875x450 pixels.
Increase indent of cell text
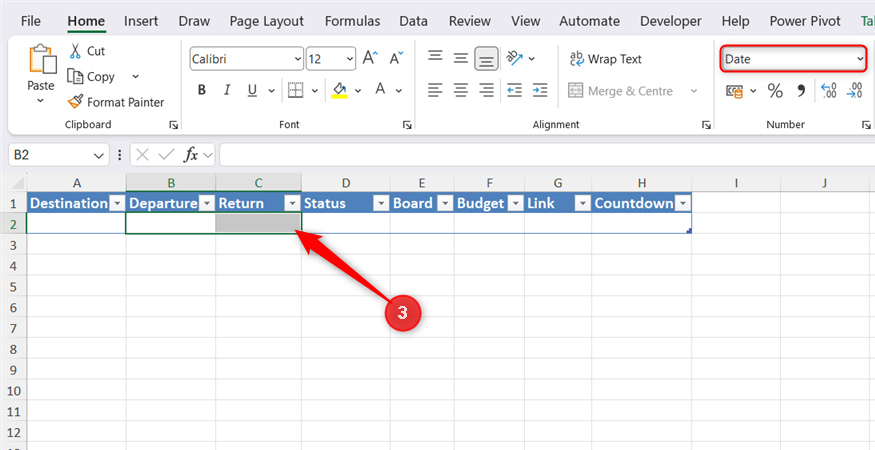coord(540,90)
